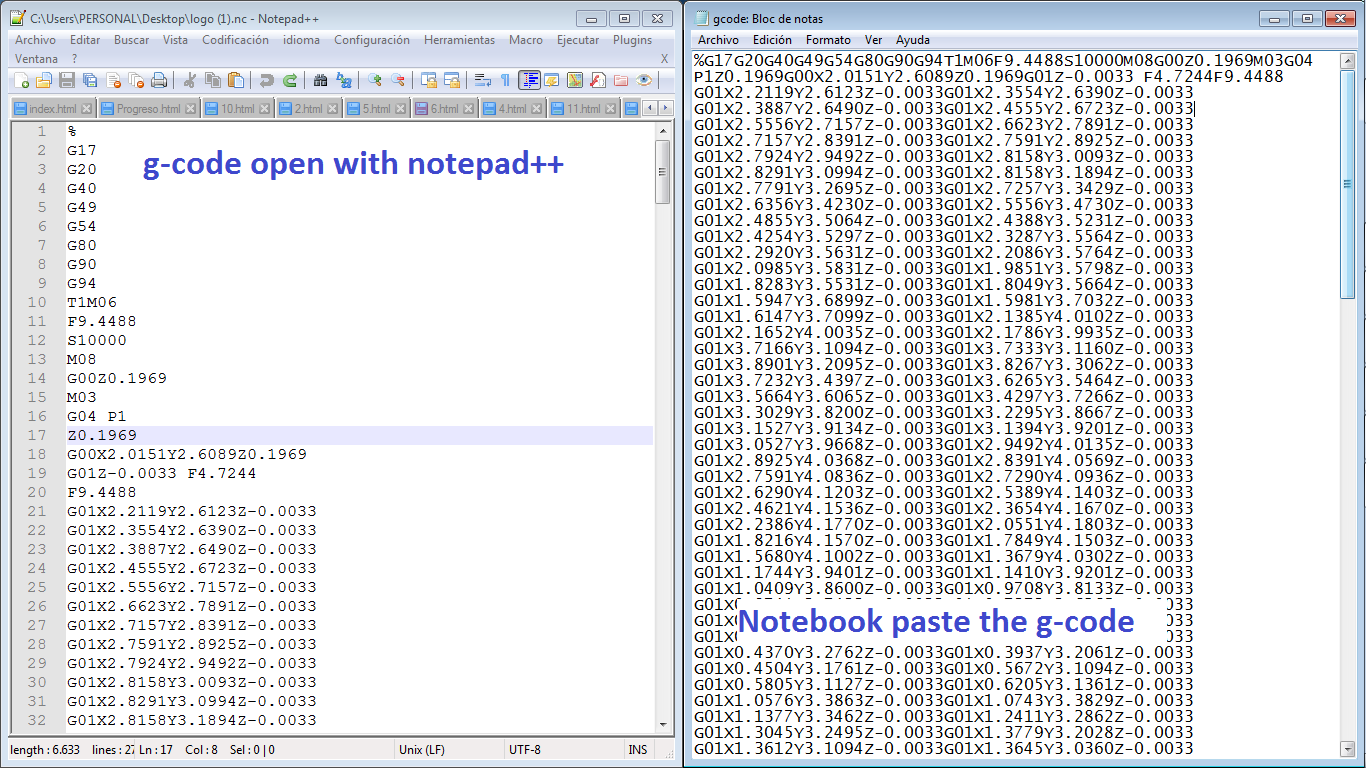This screenshot has width=1366, height=768.
Task: Zoom out on the editor text
Action: coord(398,80)
